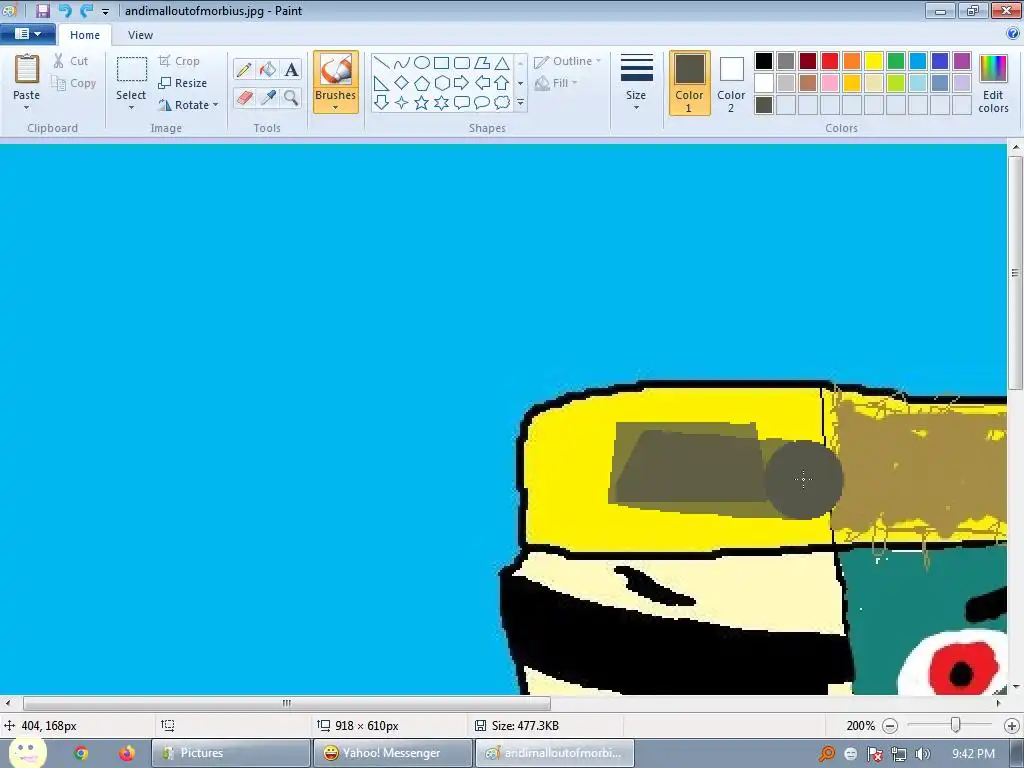Choose the Rectangle shape
Screen dimensions: 1024x768
click(441, 63)
